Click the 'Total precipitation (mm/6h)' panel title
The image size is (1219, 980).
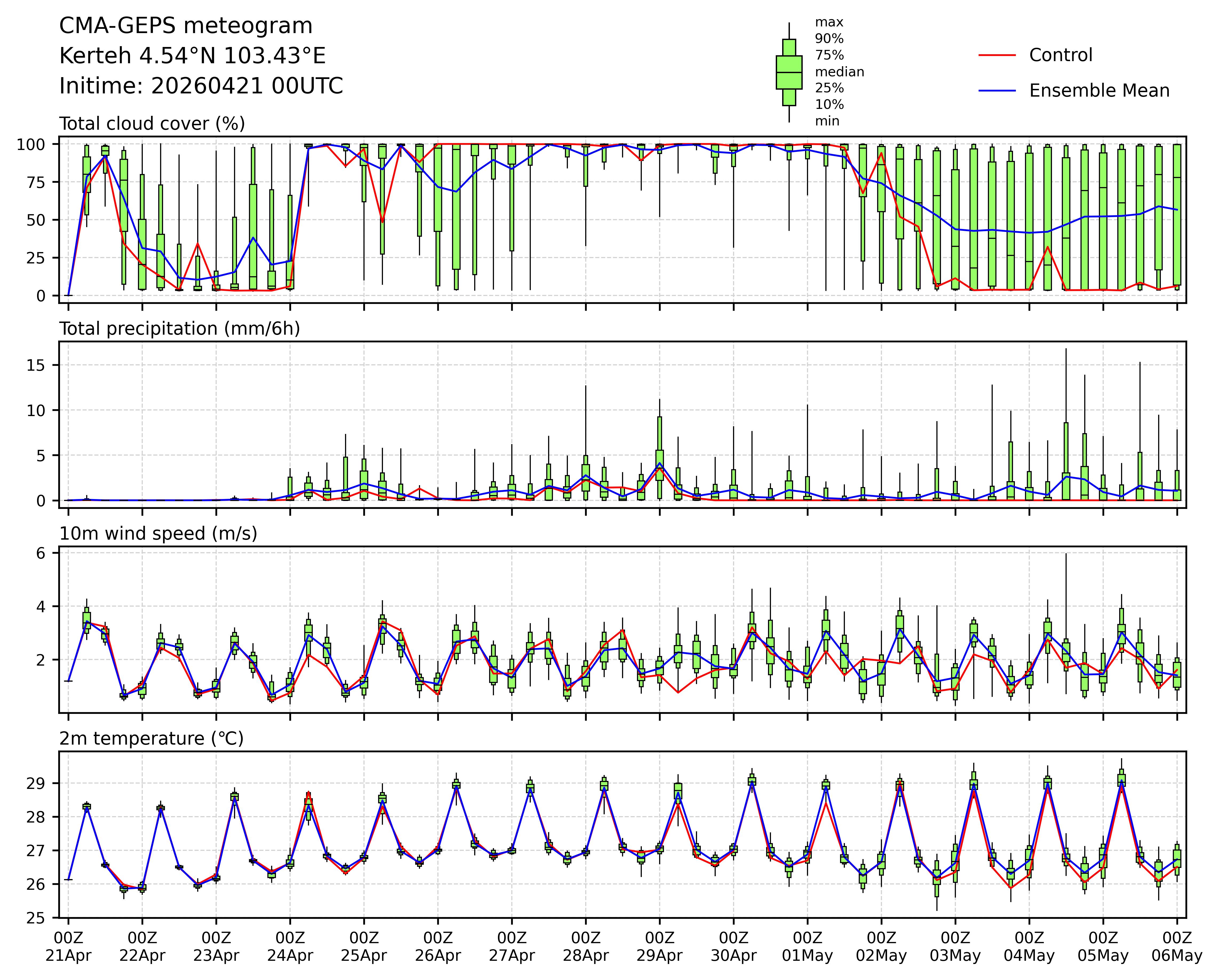(x=179, y=329)
